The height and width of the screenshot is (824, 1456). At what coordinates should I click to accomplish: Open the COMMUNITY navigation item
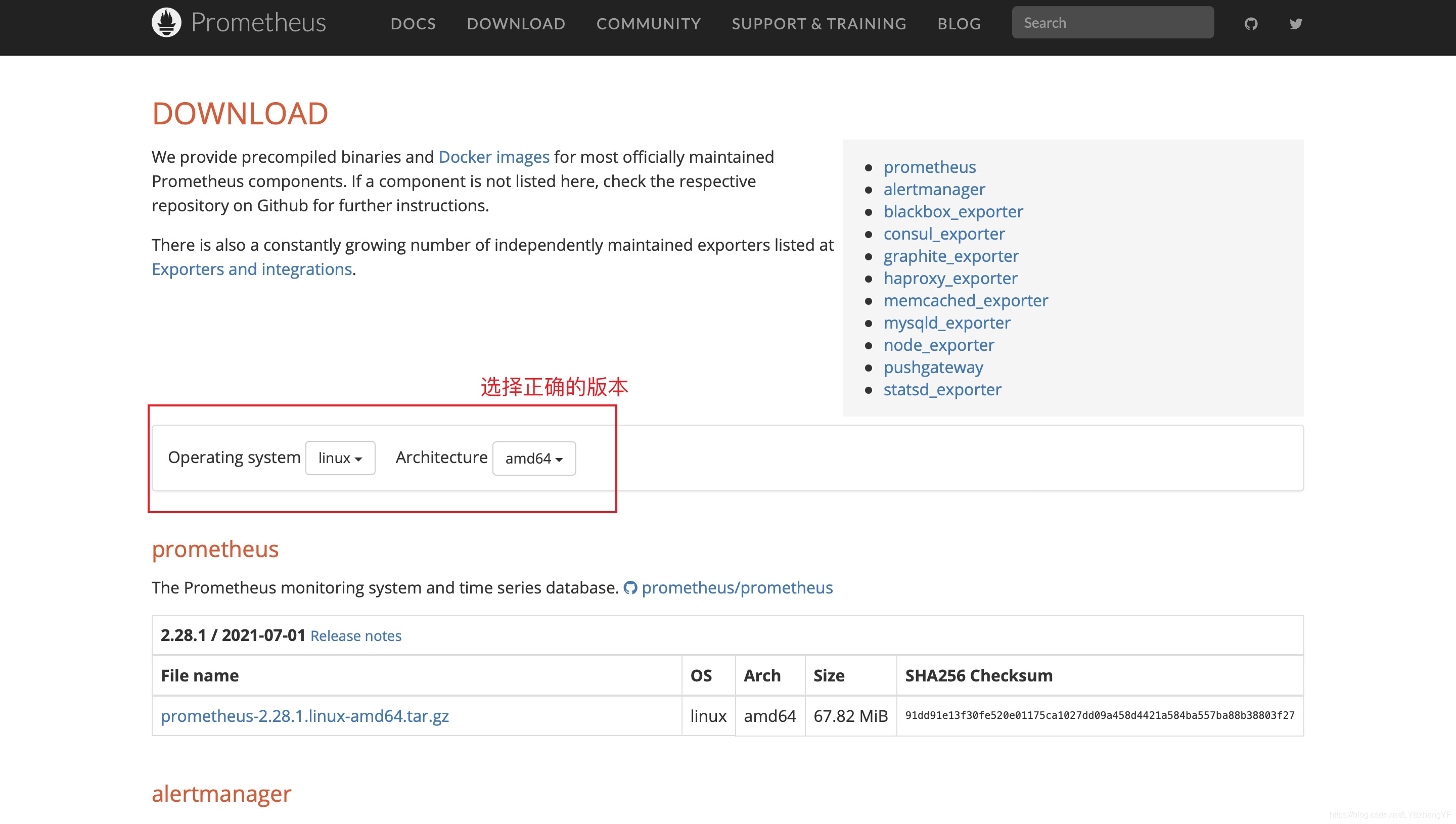(648, 24)
